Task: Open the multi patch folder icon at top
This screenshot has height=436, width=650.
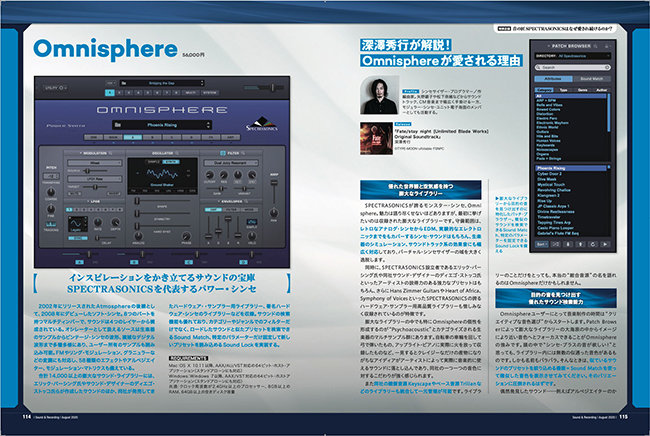Action: tap(124, 83)
